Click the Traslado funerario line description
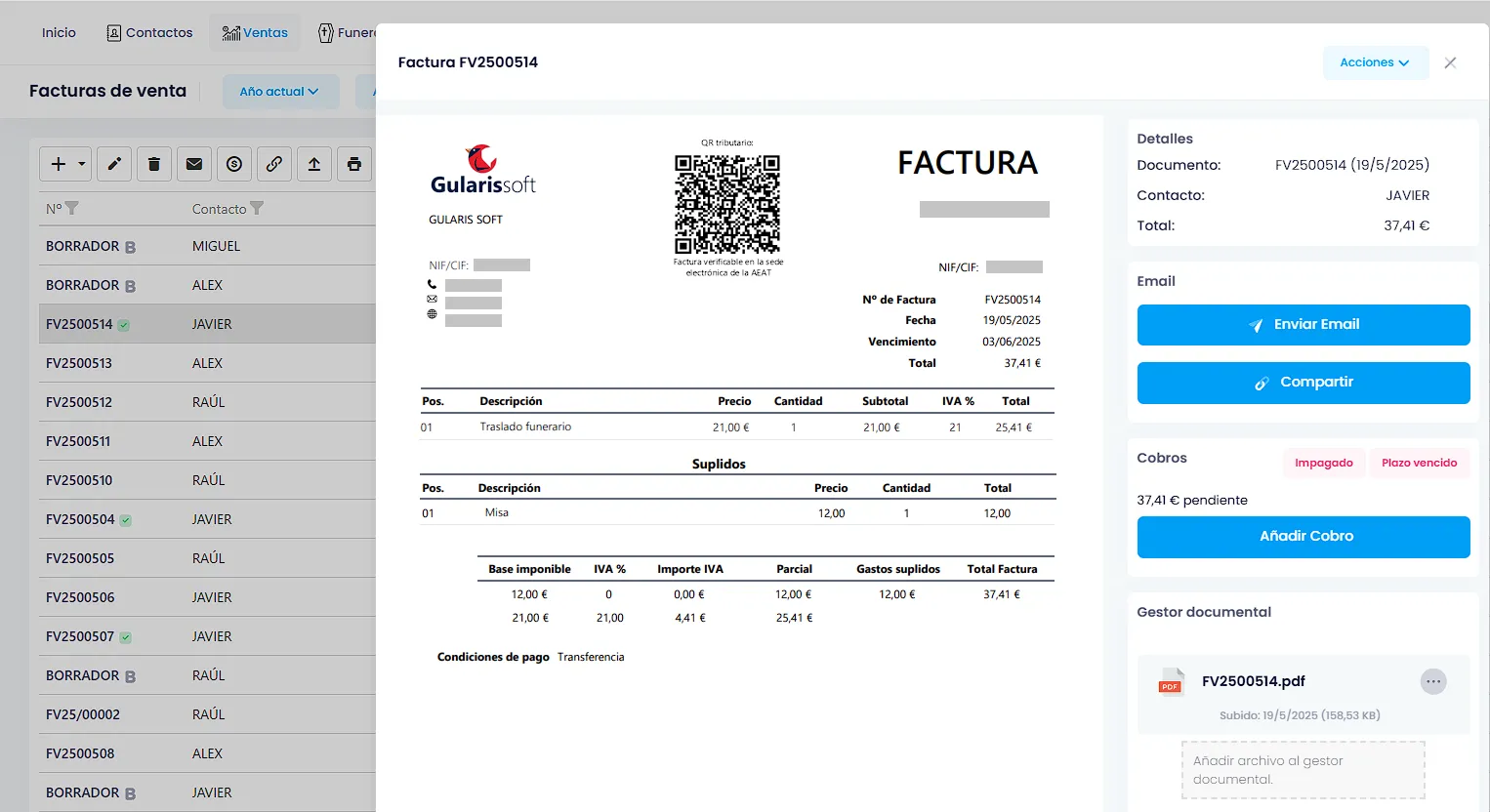 (525, 426)
